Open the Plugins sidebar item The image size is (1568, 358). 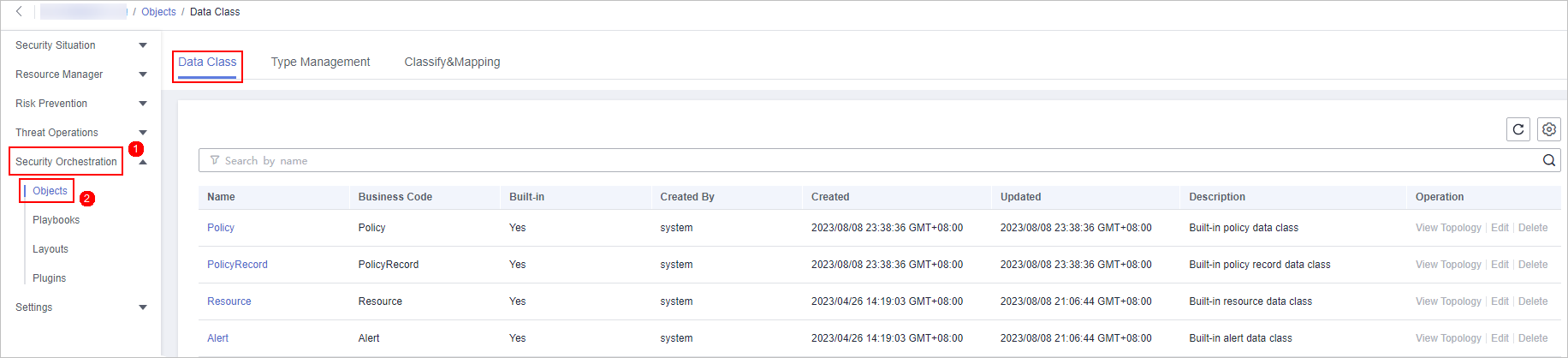tap(49, 278)
